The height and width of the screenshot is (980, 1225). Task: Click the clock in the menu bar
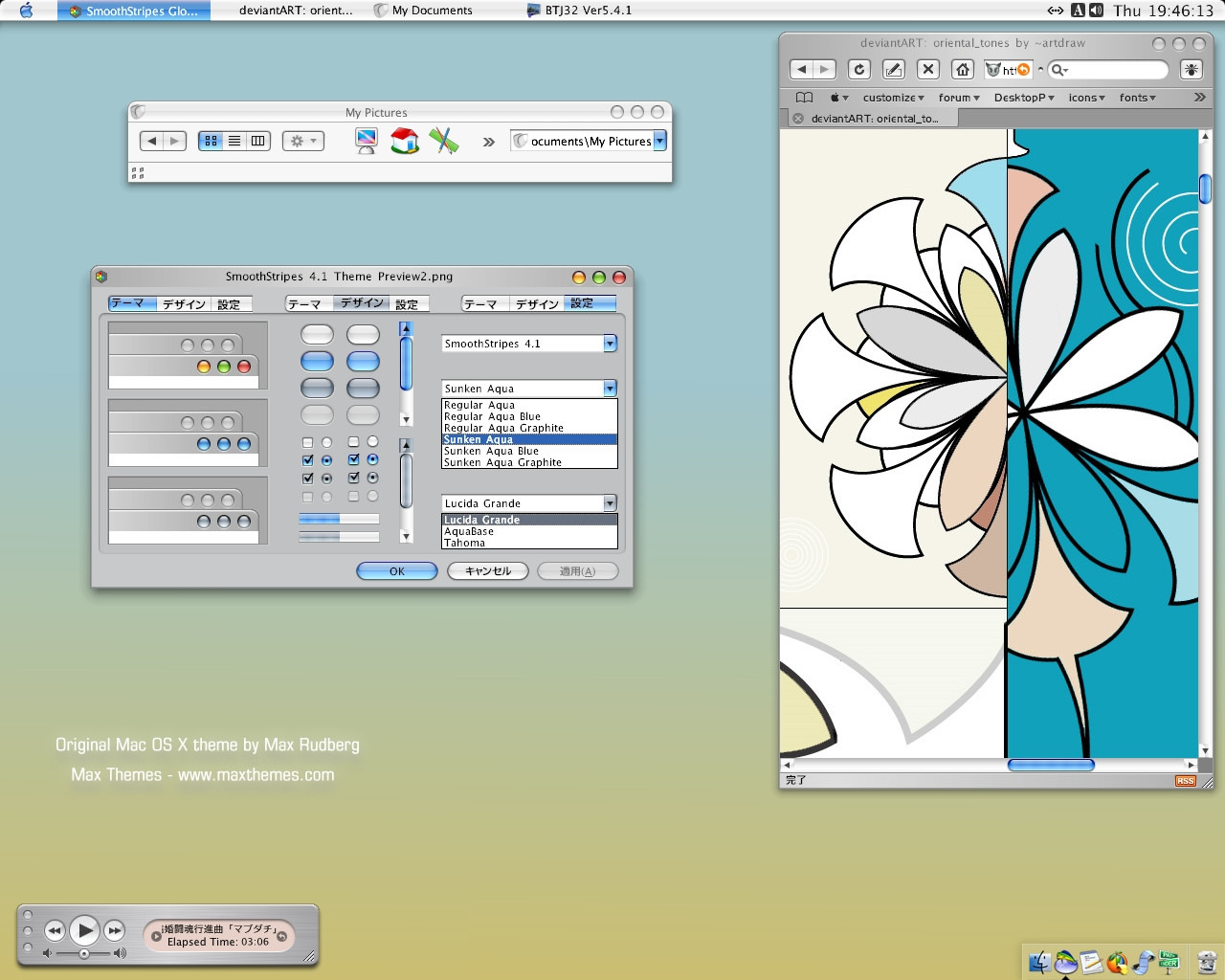point(1163,11)
